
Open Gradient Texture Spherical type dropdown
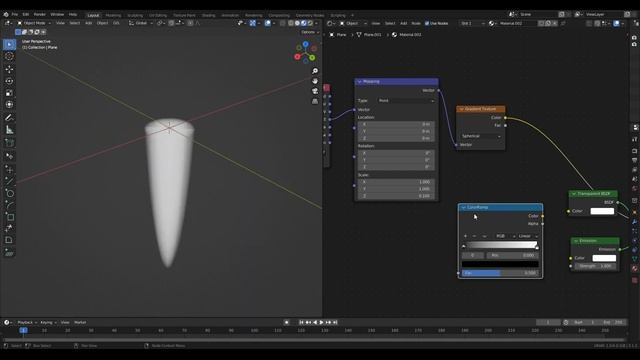480,136
